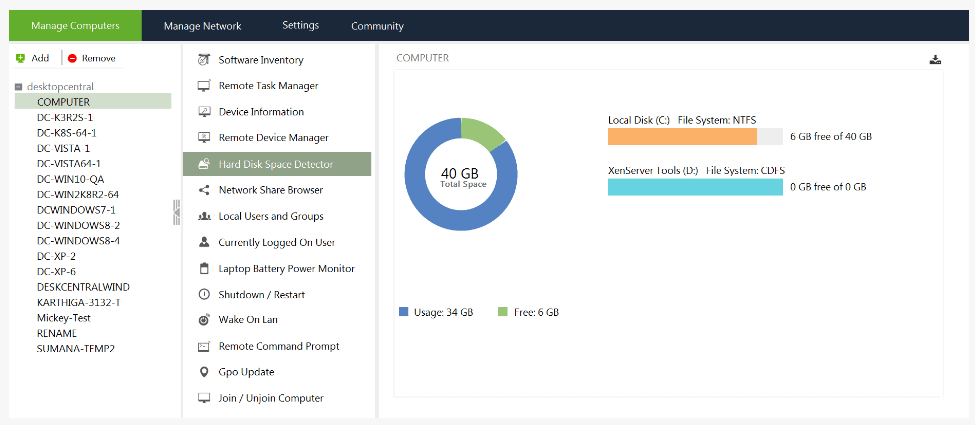
Task: Launch Remote Command Prompt
Action: click(277, 346)
